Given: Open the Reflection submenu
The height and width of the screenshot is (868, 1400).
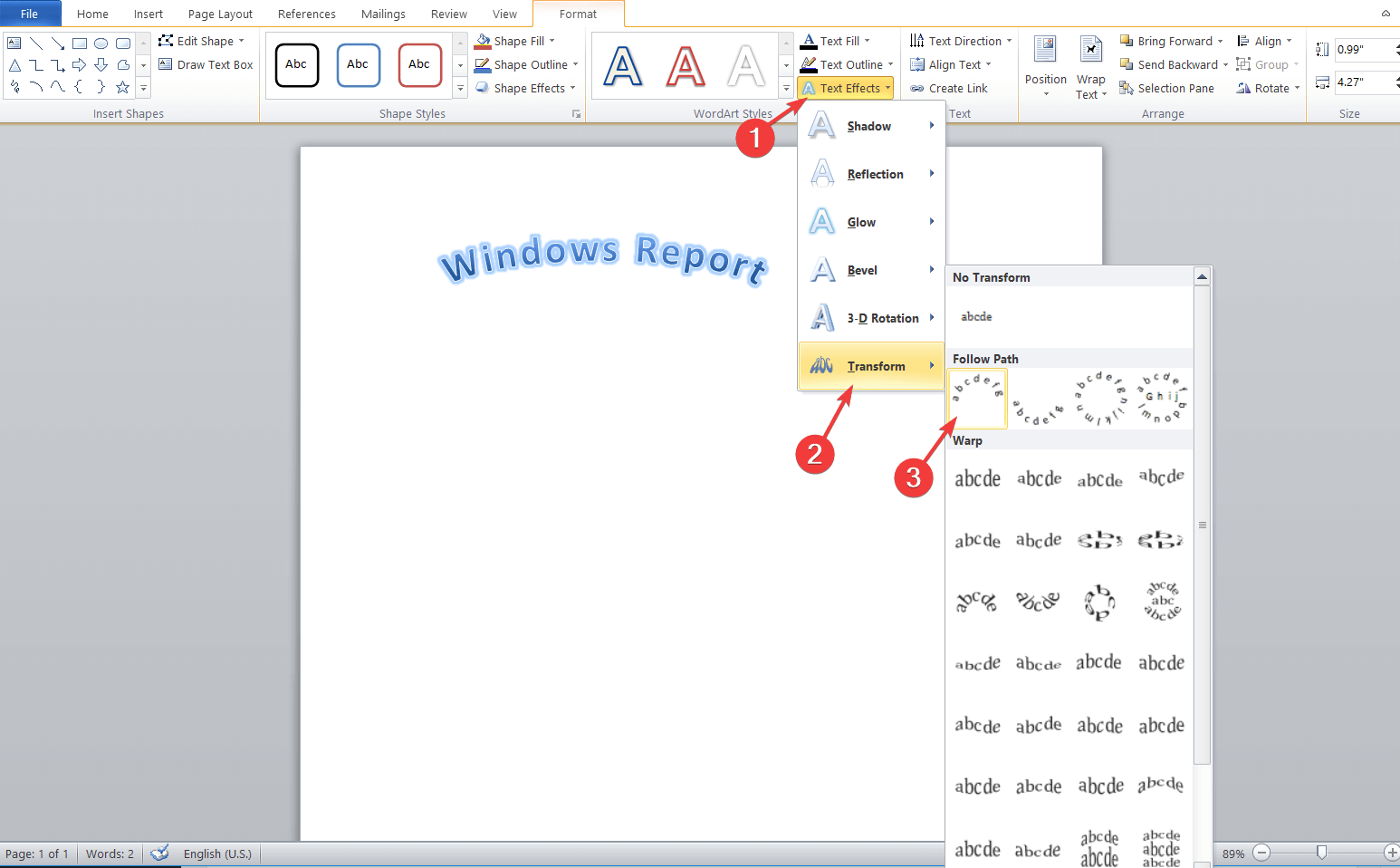Looking at the screenshot, I should [871, 174].
